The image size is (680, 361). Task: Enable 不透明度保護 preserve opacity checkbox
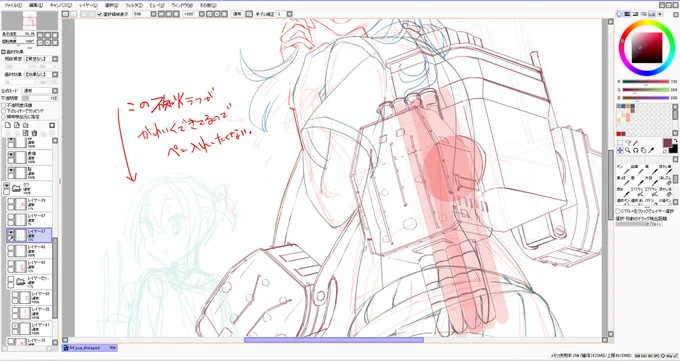pos(4,105)
